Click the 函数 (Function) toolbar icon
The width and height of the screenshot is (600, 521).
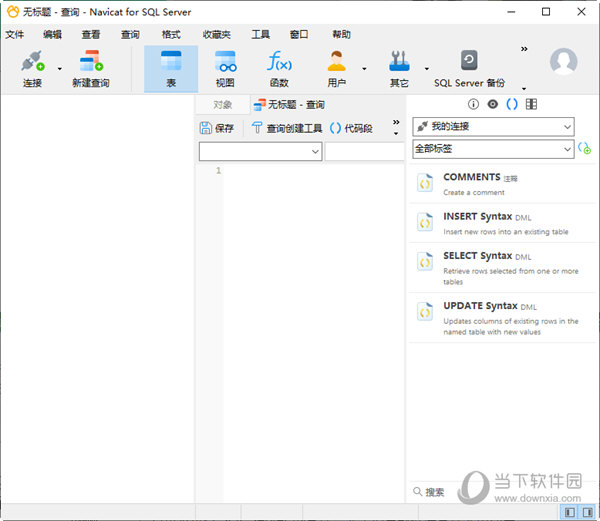point(279,66)
